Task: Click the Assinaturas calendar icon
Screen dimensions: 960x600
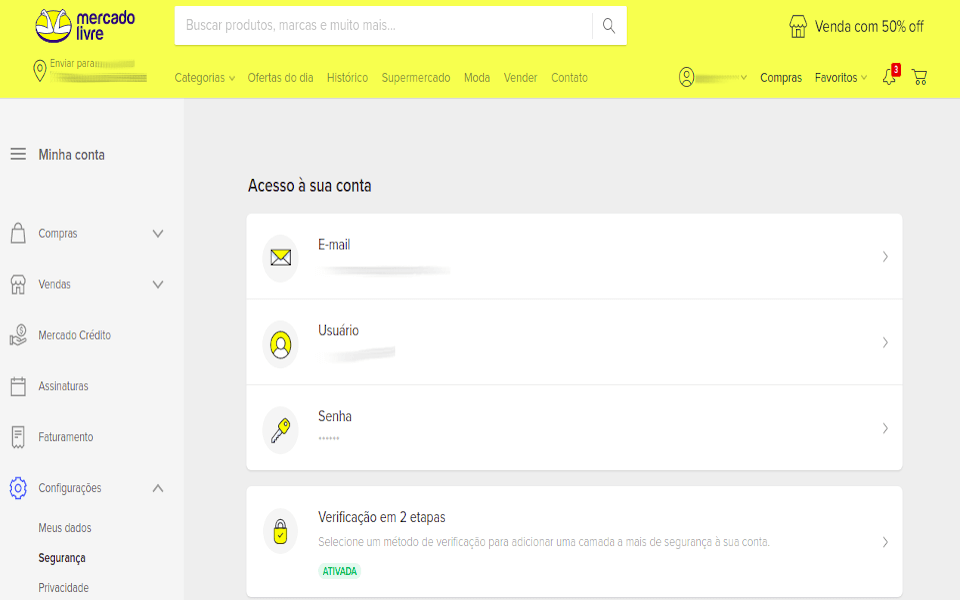Action: click(x=18, y=386)
